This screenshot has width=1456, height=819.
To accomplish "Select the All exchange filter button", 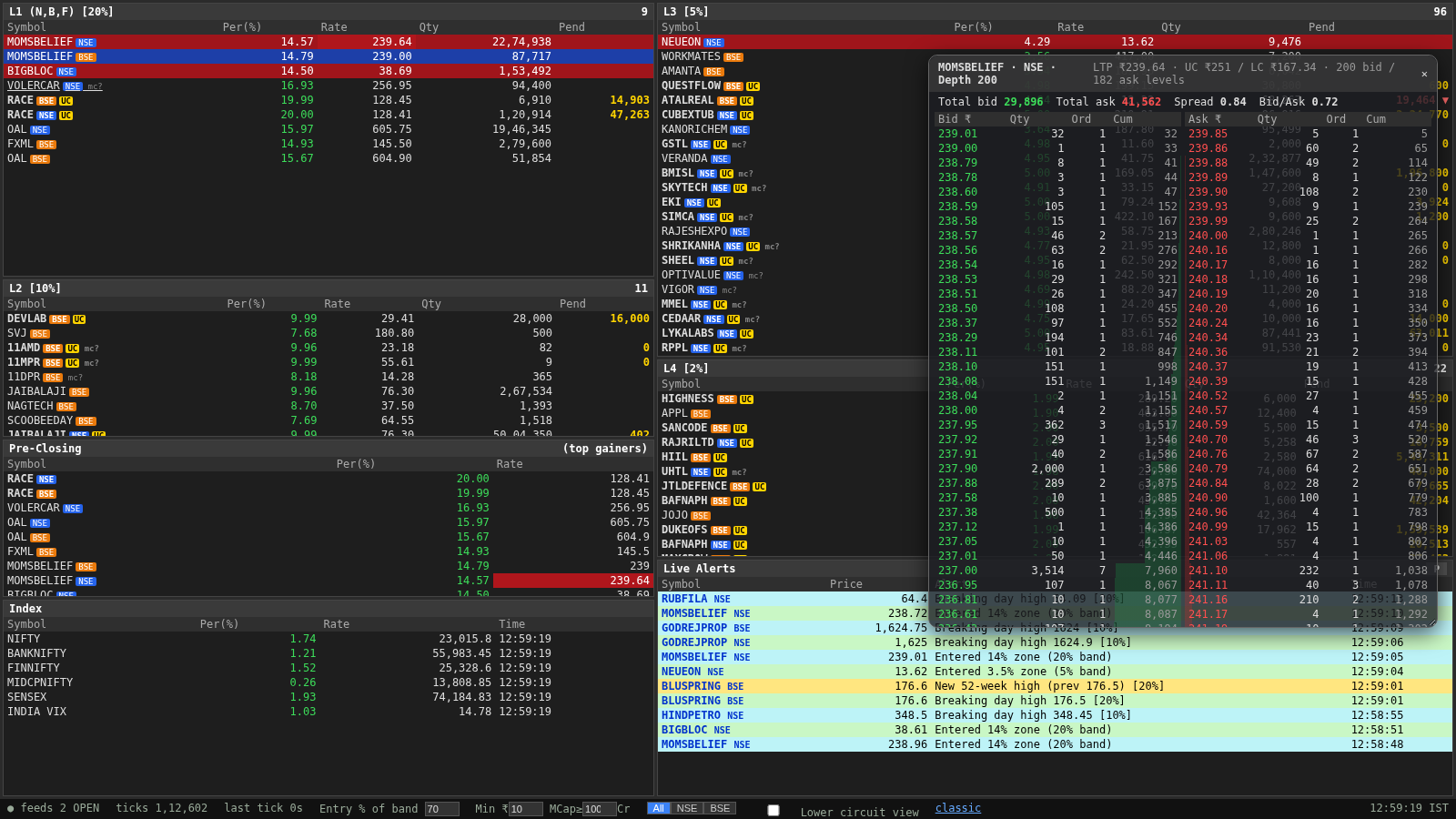I will point(659,808).
